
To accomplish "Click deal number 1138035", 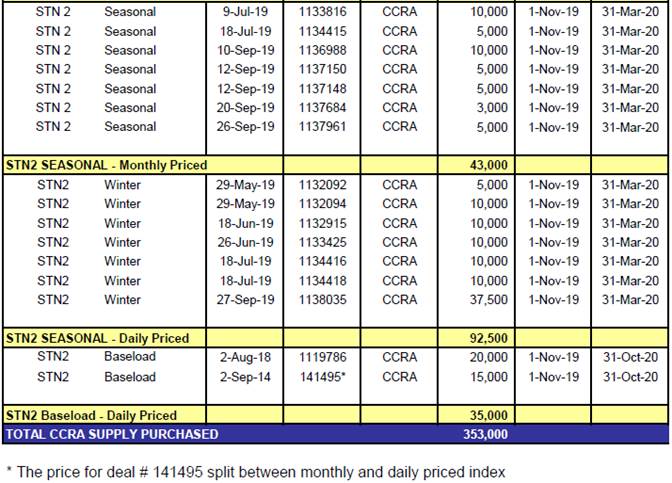I will 322,300.
